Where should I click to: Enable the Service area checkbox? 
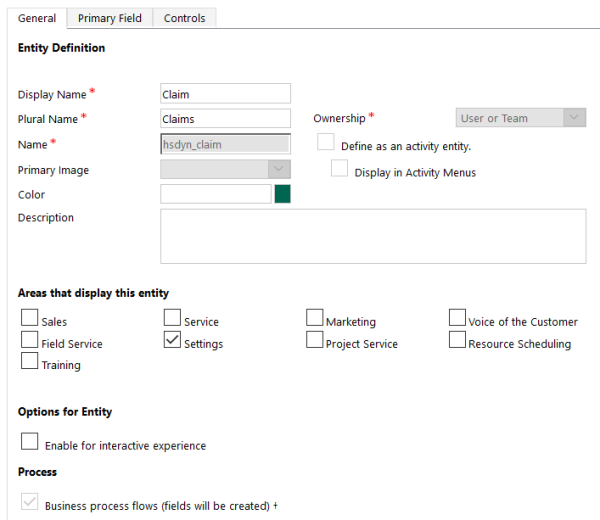[172, 318]
